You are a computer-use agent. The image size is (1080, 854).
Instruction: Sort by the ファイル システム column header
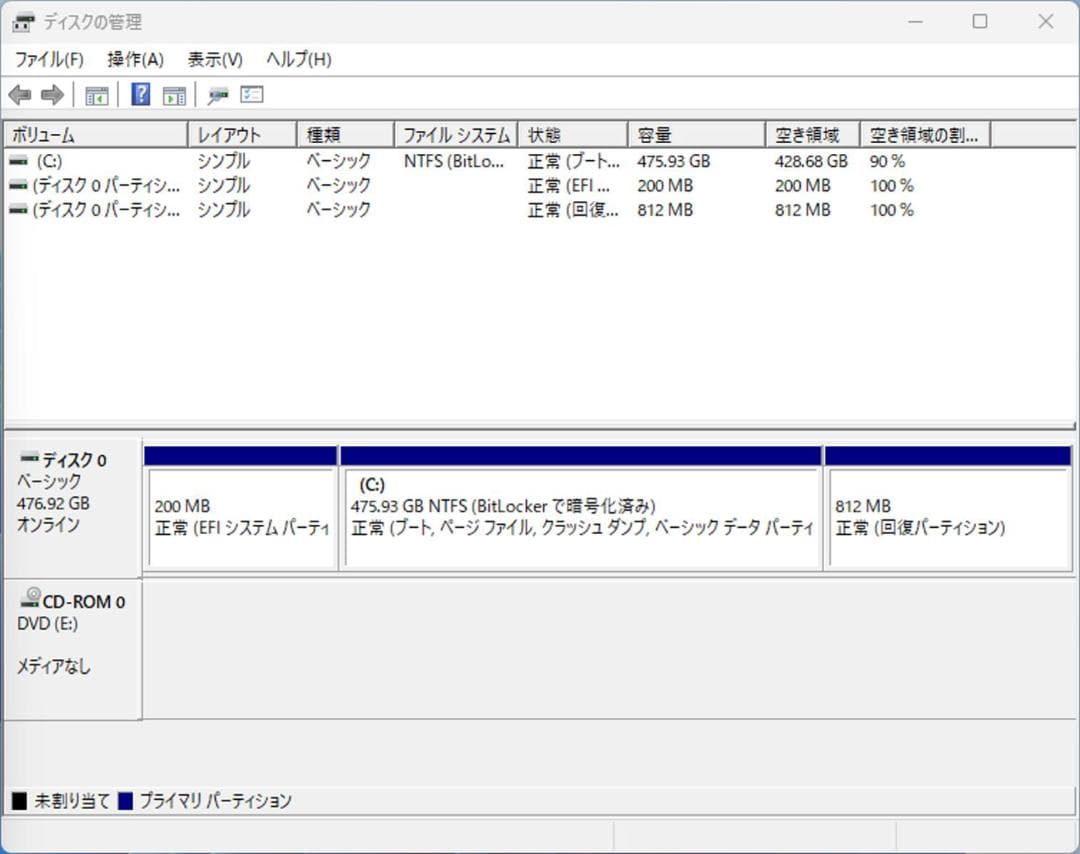tap(456, 135)
